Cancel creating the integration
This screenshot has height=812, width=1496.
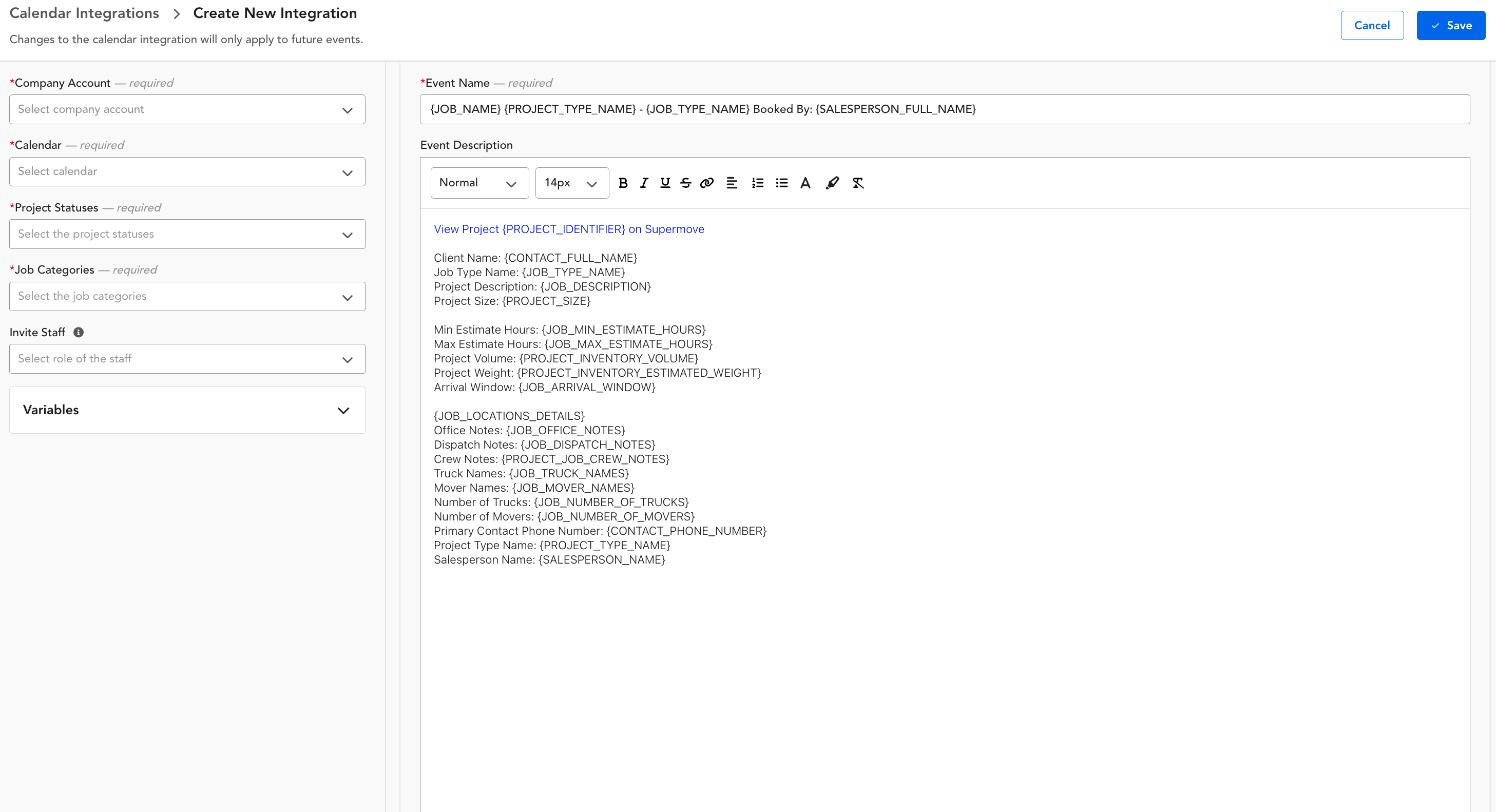click(1372, 25)
